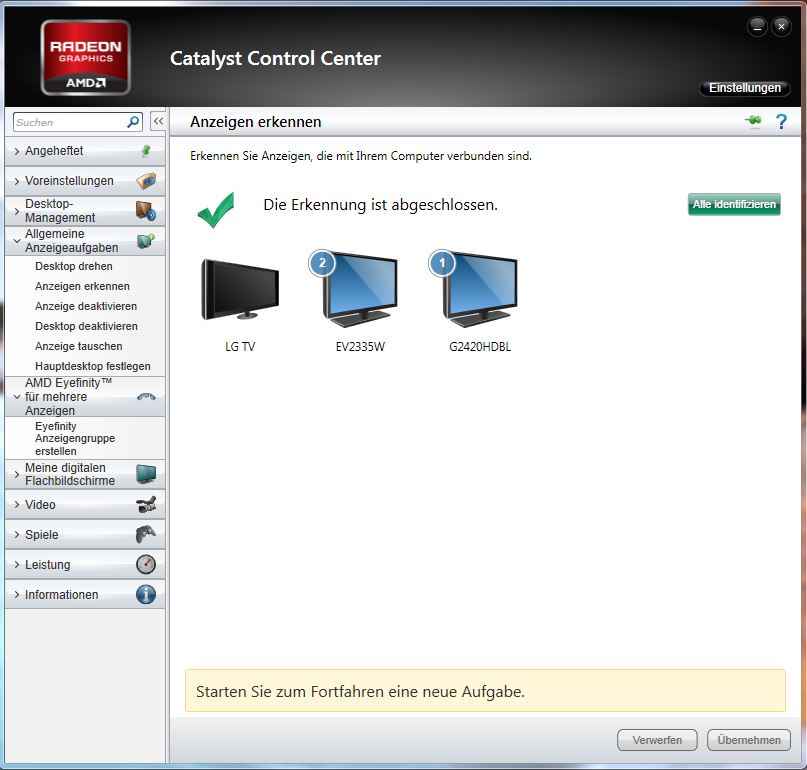Collapse AMD Eyefinity für mehrere Anzeigen
This screenshot has height=770, width=807.
[17, 397]
